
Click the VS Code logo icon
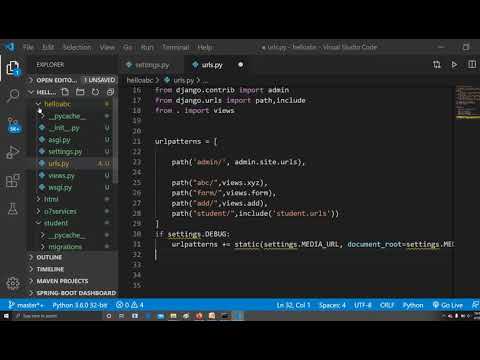[10, 47]
